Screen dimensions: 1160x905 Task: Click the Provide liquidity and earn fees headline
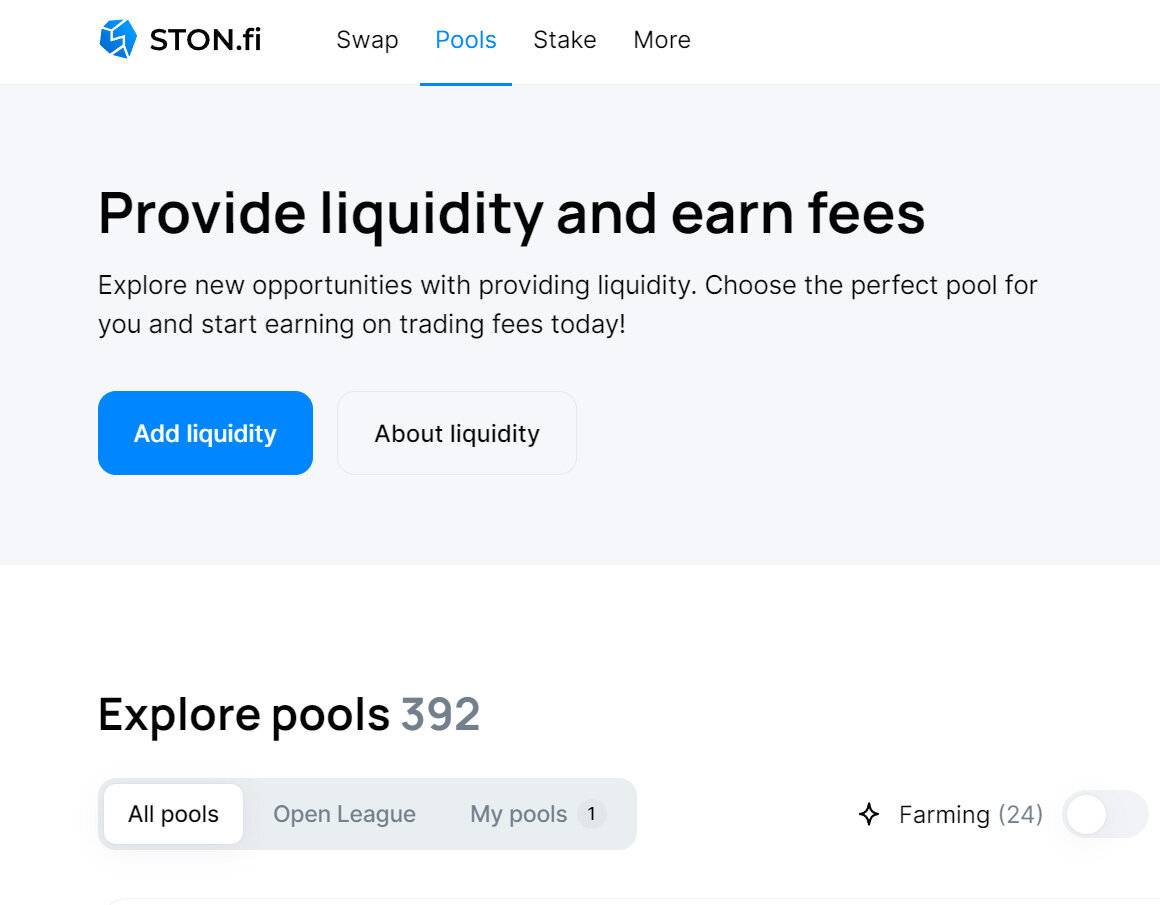tap(511, 214)
